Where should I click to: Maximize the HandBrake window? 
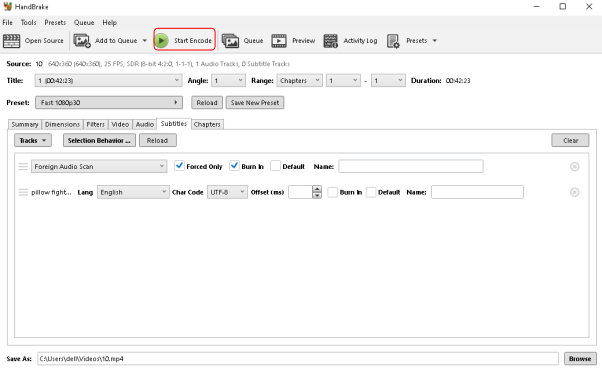[x=562, y=7]
